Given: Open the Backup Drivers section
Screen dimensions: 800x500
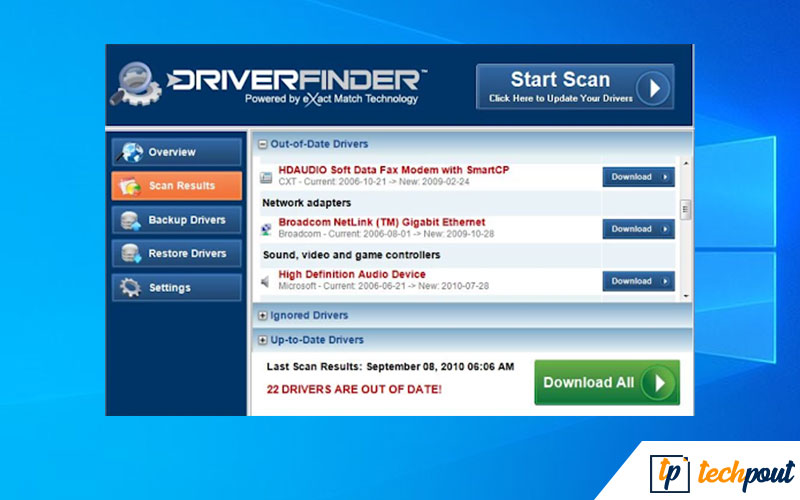Looking at the screenshot, I should point(177,220).
